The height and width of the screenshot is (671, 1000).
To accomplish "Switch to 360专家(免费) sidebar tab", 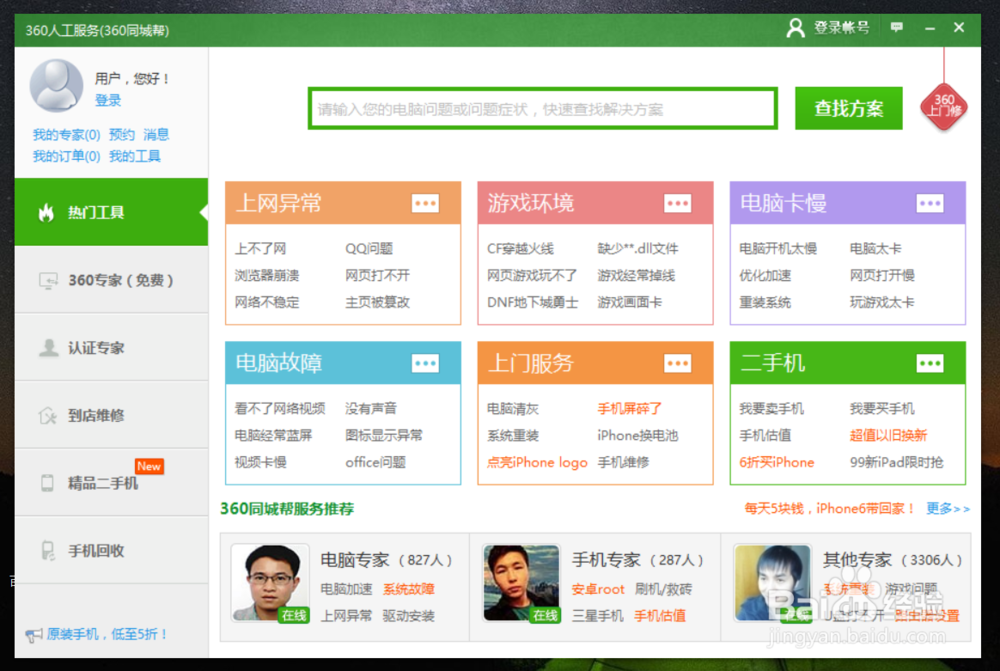I will click(112, 280).
